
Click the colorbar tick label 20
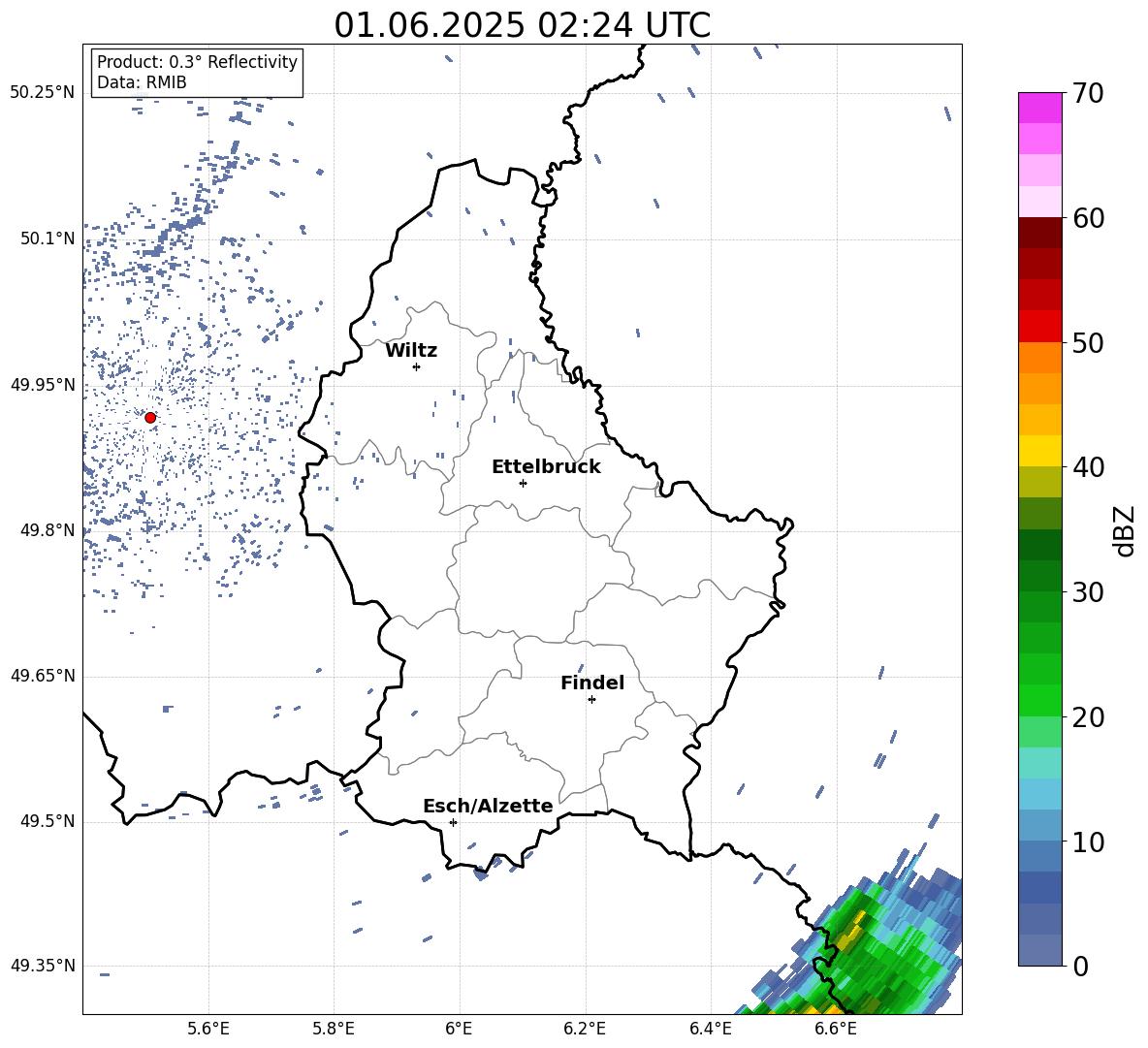coord(1088,717)
